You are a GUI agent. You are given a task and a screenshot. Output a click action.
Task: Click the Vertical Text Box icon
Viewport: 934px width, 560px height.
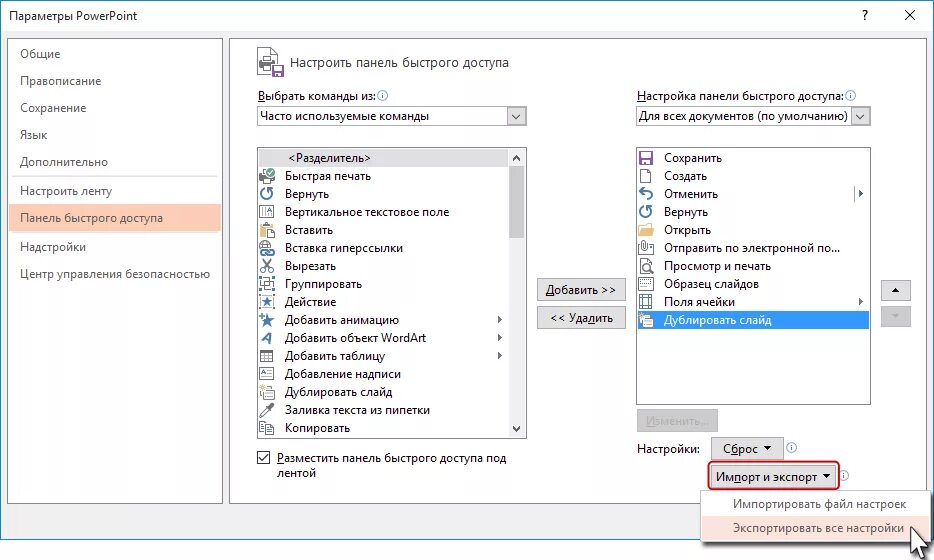(x=266, y=211)
